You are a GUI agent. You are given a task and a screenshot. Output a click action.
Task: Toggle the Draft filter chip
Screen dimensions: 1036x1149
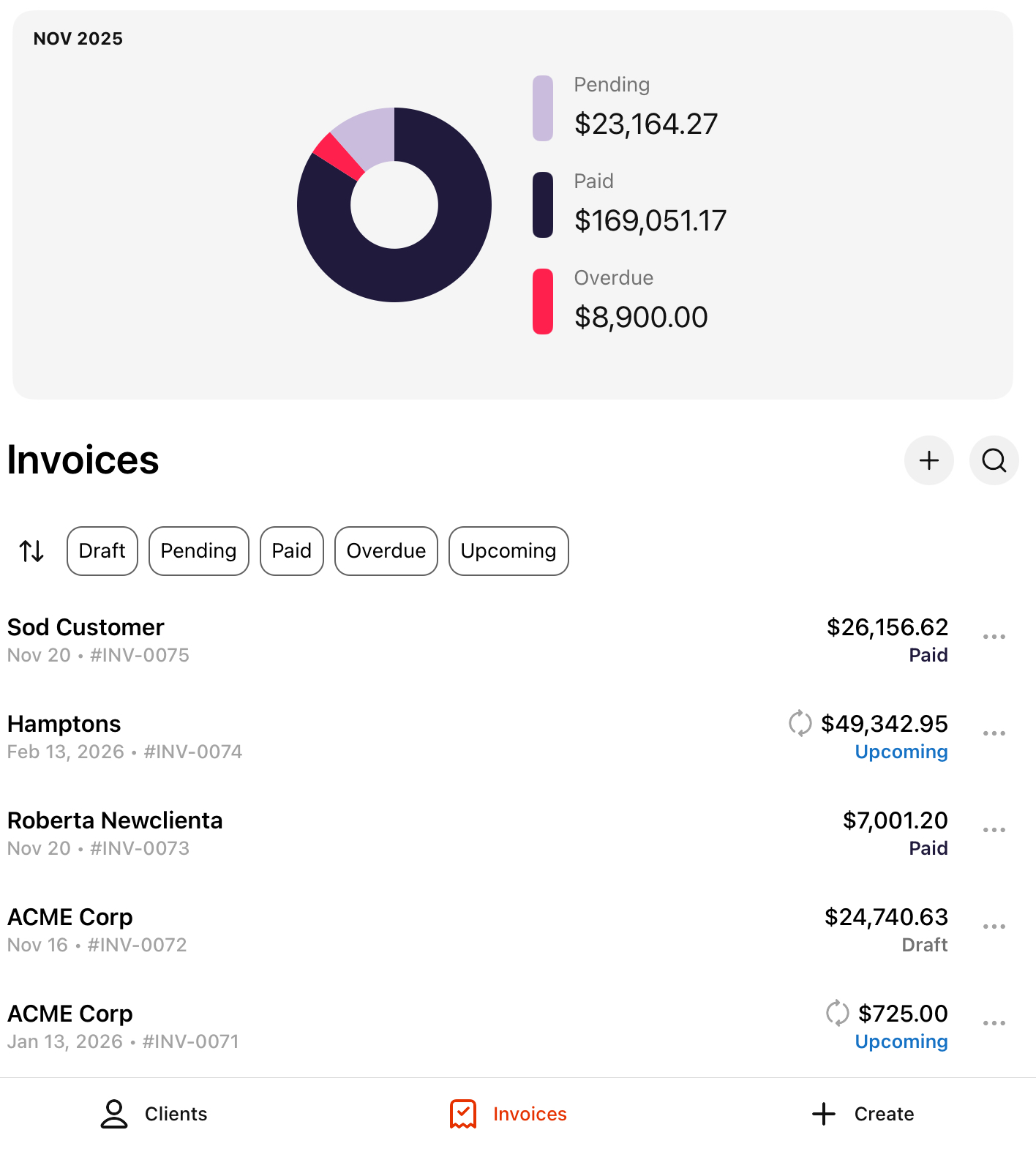[x=102, y=551]
